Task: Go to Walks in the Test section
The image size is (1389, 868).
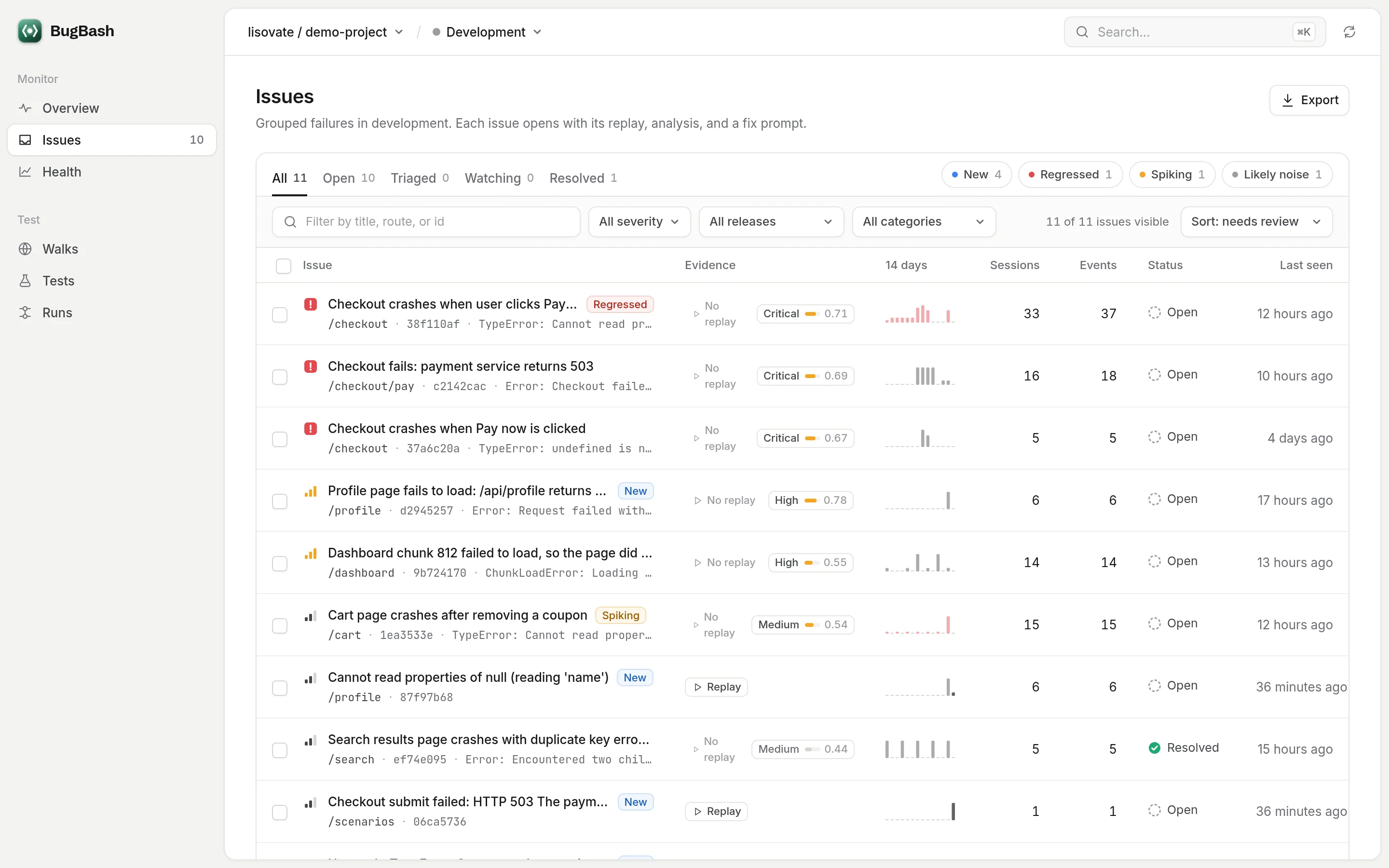Action: [111, 248]
